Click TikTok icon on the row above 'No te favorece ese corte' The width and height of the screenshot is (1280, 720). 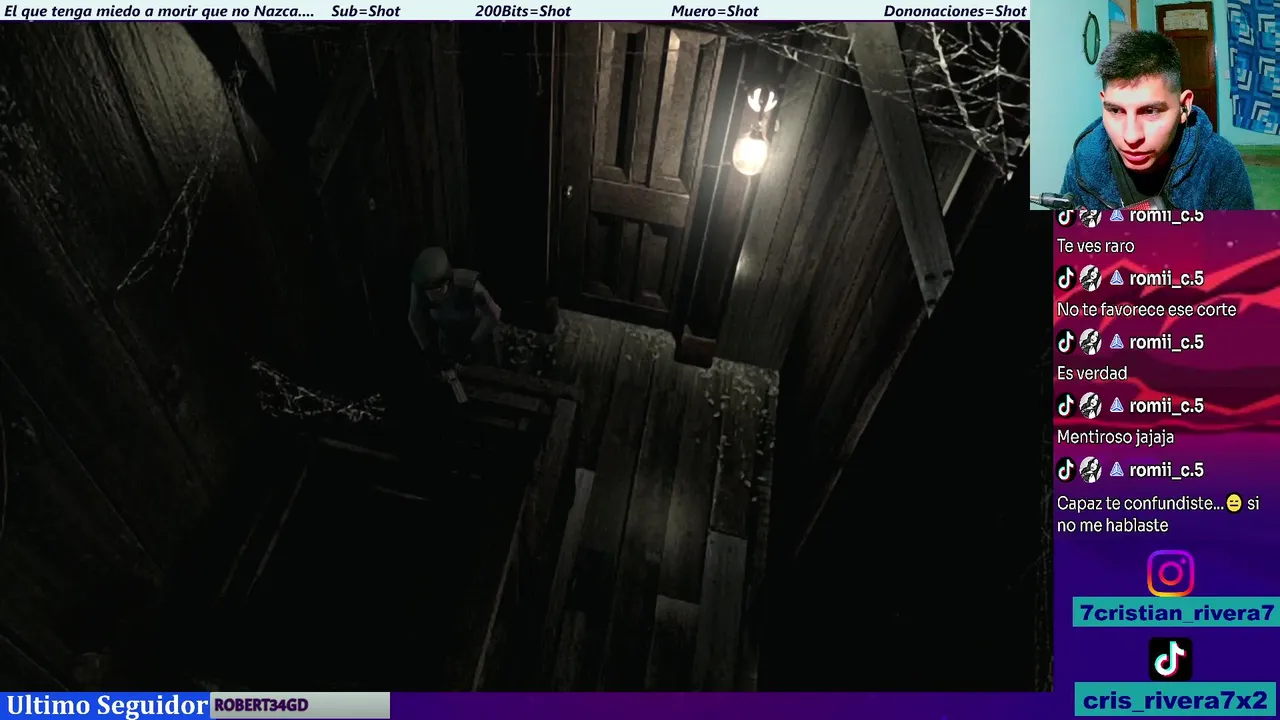click(x=1065, y=278)
